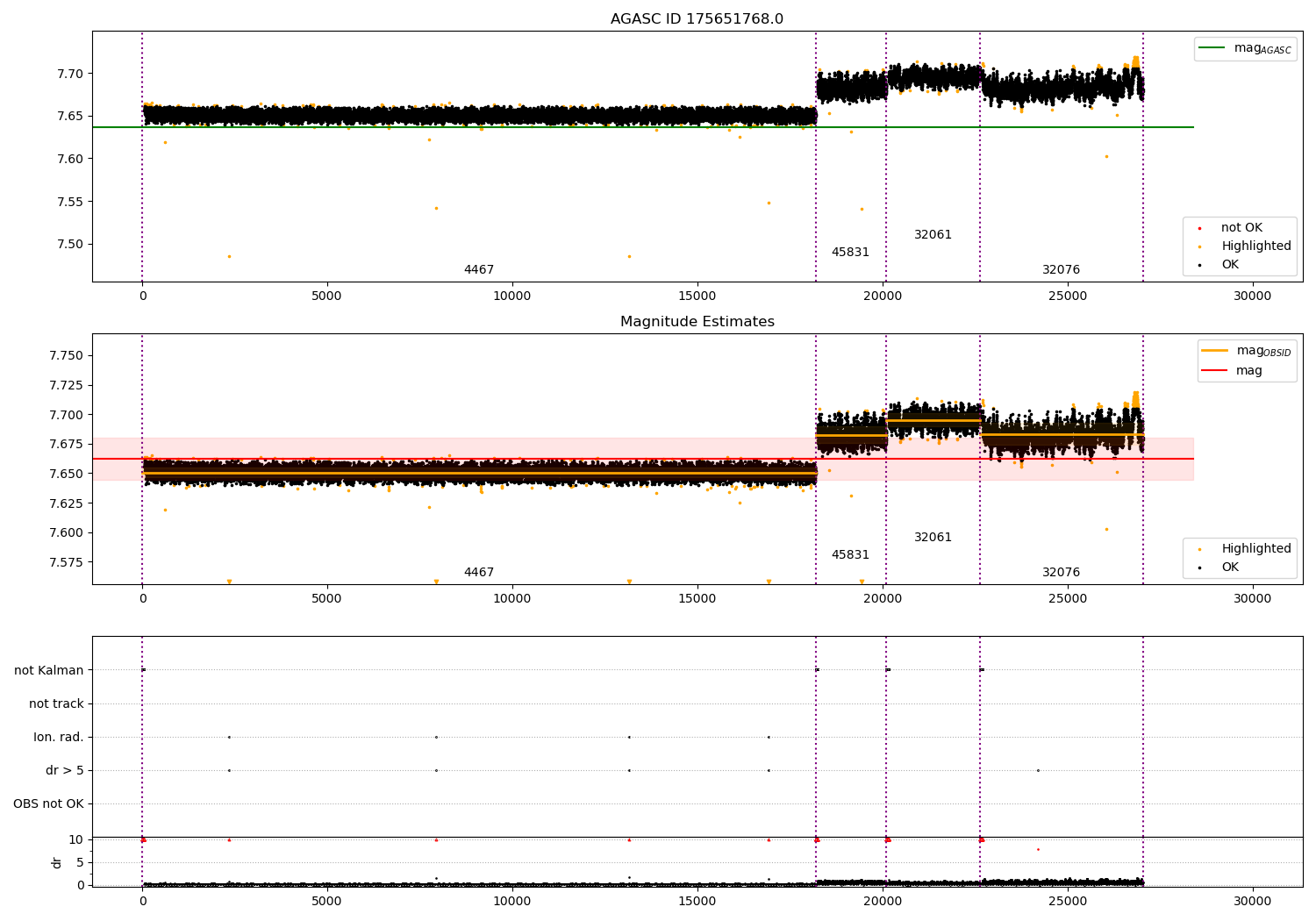The height and width of the screenshot is (921, 1316).
Task: Click the 'Magnitude Estimates' plot title
Action: pos(697,322)
